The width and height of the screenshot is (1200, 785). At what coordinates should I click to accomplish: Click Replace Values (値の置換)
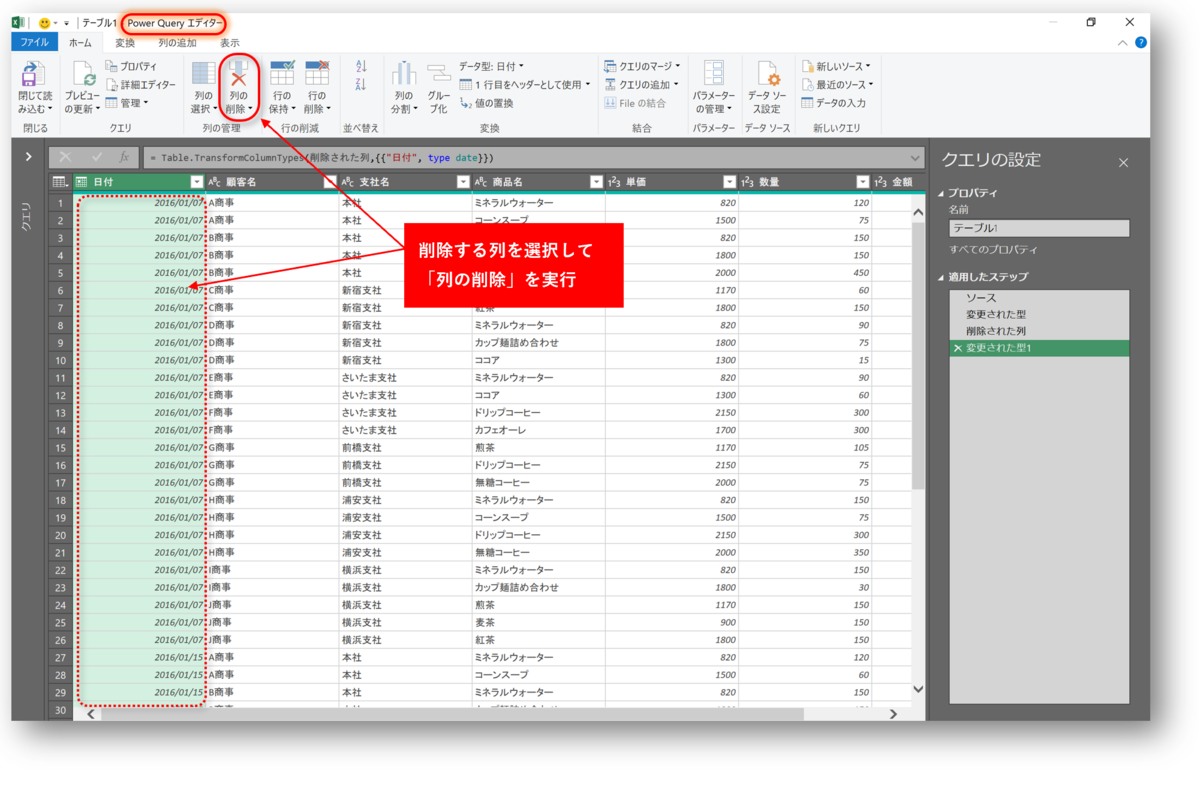(x=487, y=103)
